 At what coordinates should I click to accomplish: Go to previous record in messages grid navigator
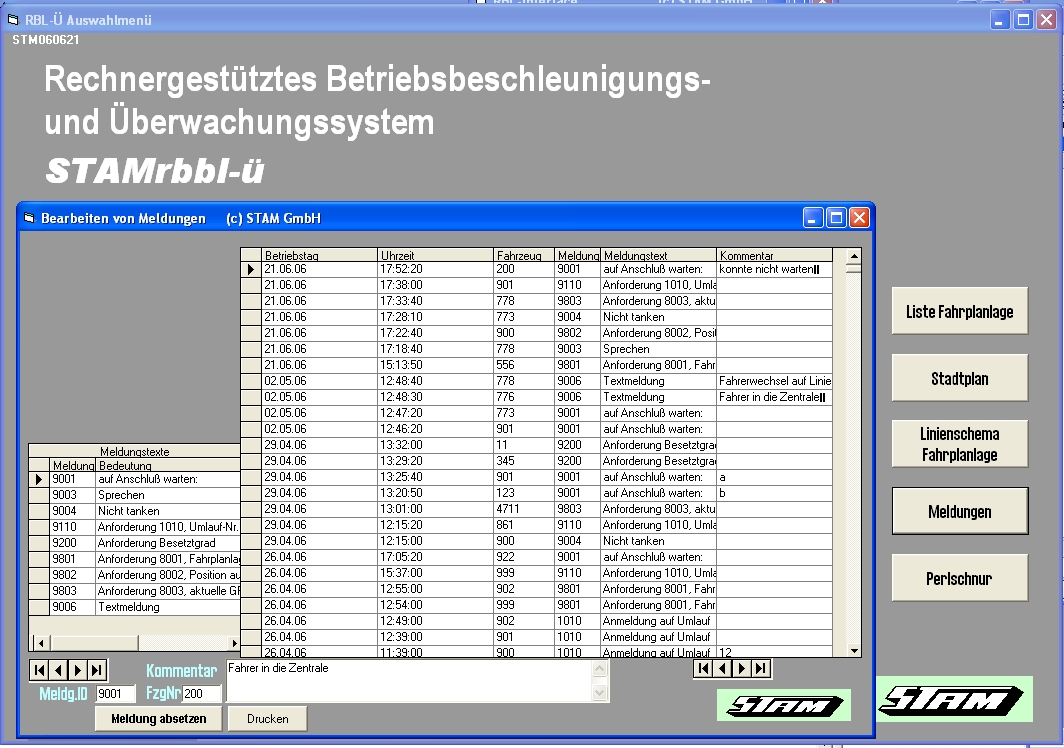723,668
